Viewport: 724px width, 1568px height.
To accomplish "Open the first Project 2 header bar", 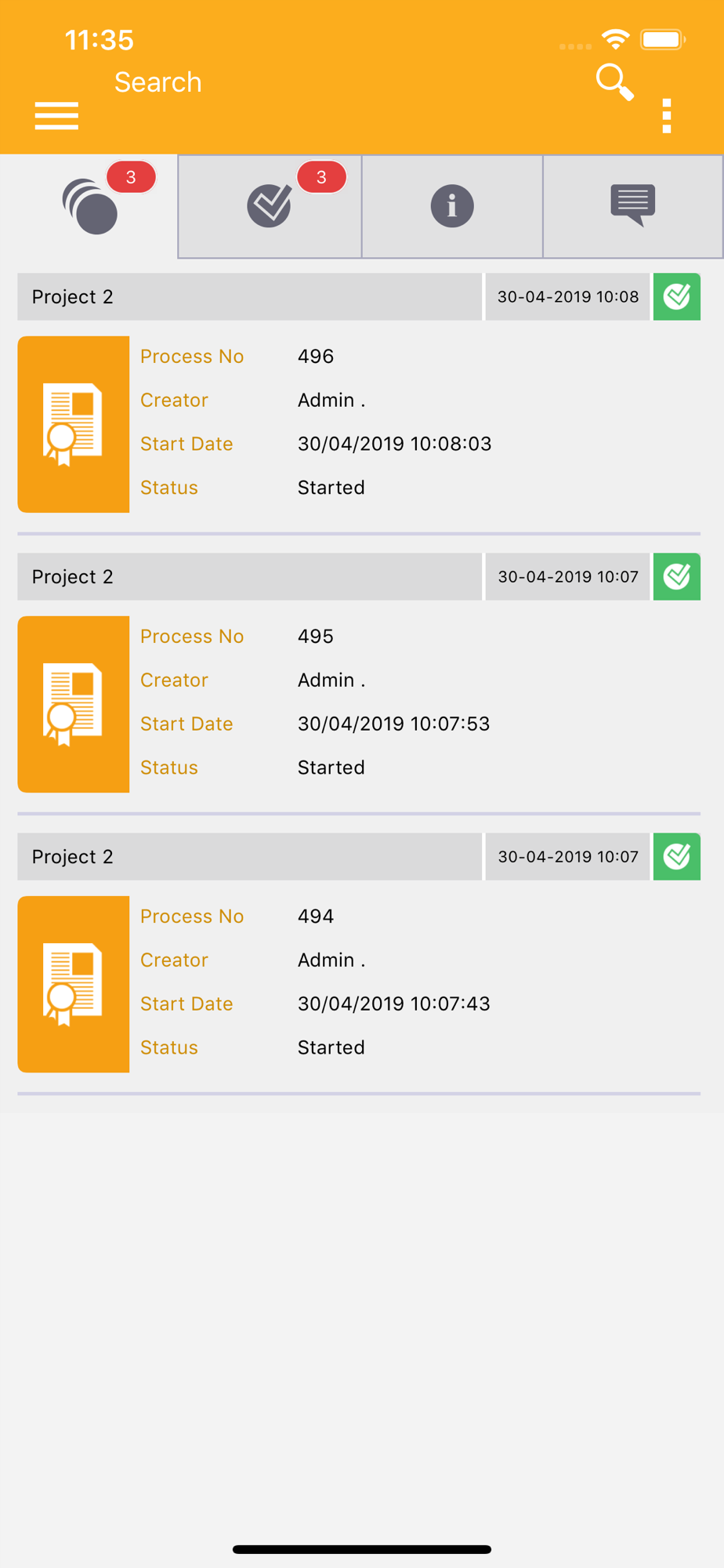I will click(249, 296).
